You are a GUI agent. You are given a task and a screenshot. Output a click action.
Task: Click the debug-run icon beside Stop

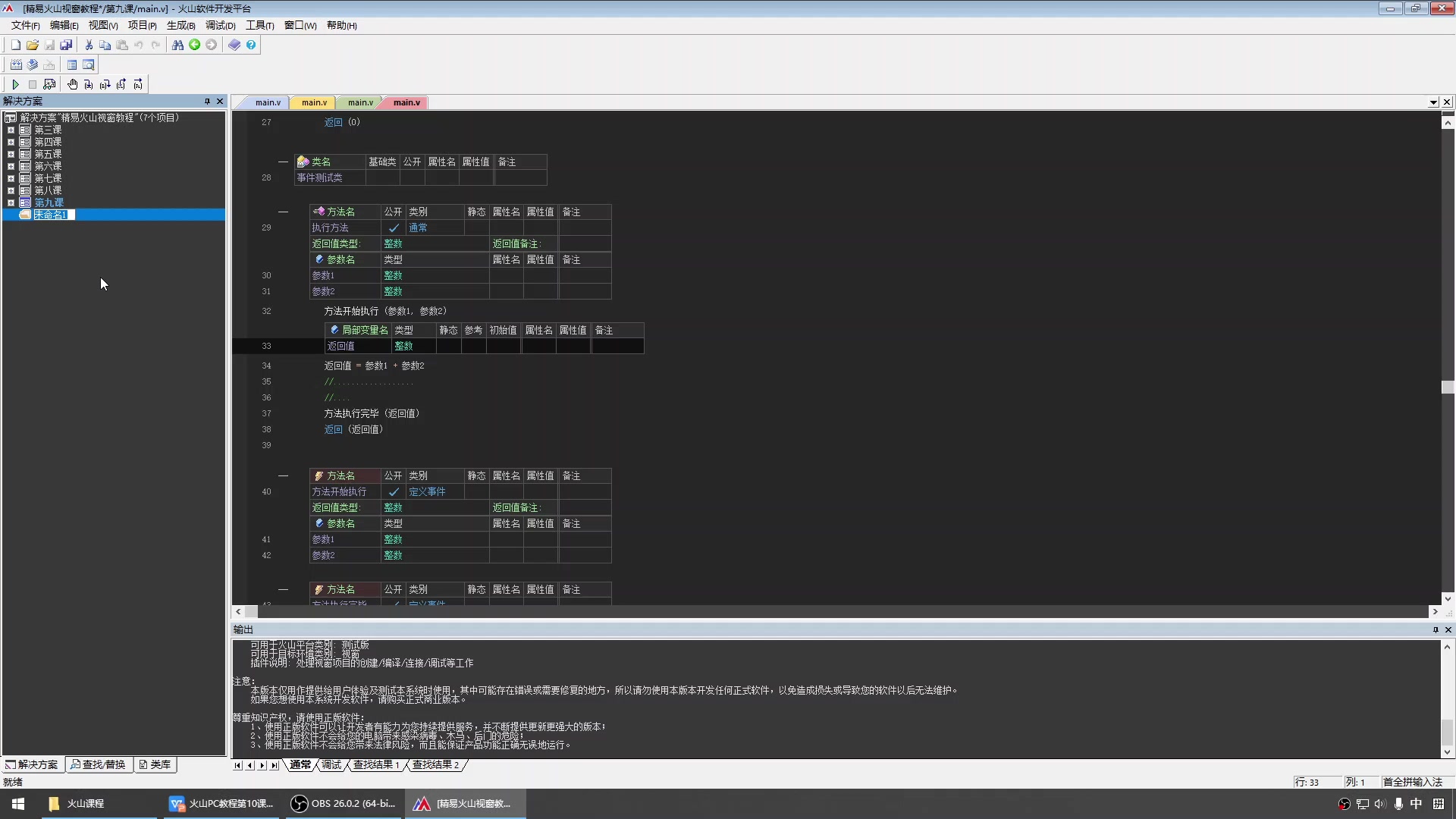click(x=49, y=84)
